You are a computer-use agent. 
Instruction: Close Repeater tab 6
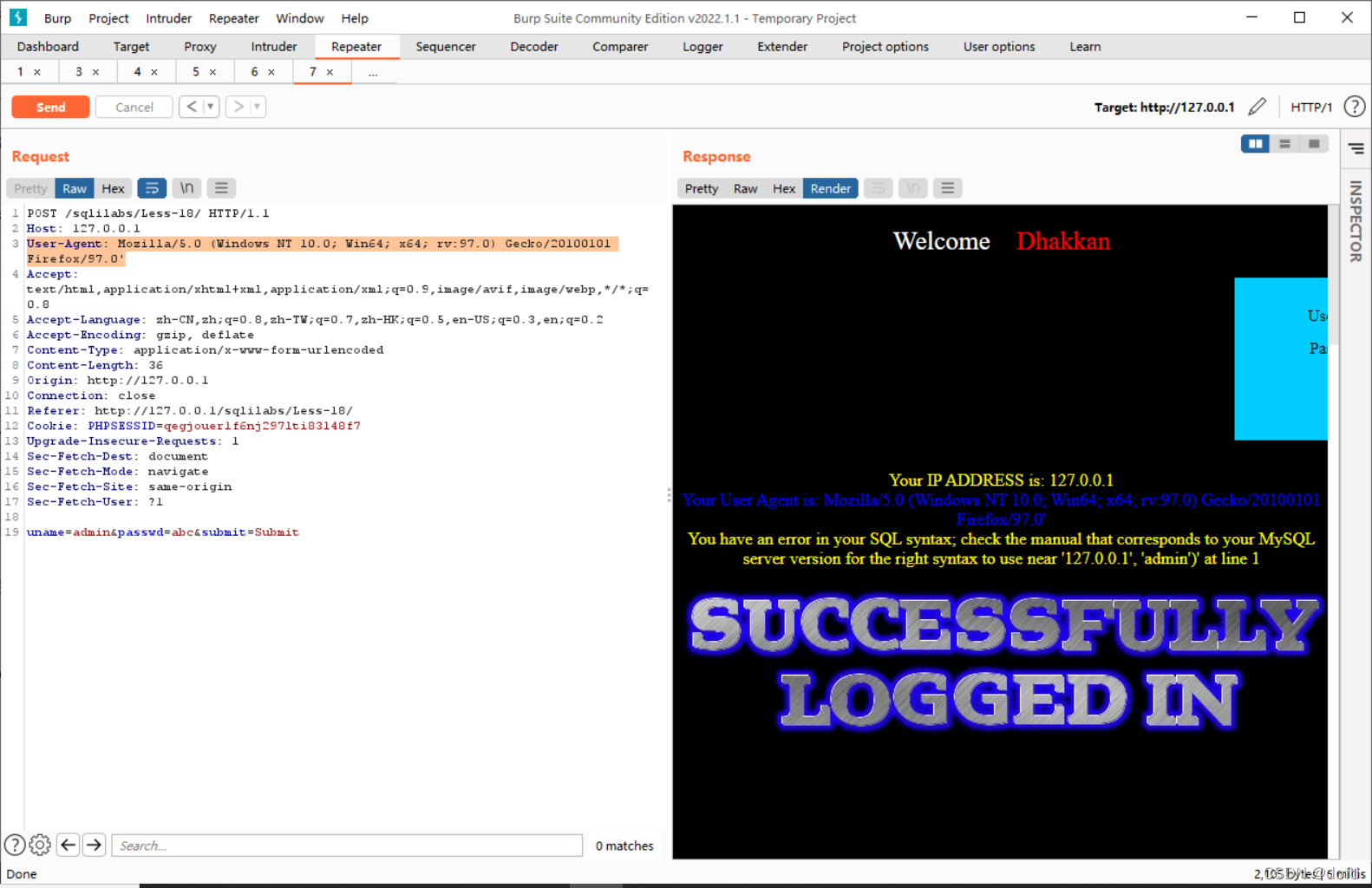(271, 72)
